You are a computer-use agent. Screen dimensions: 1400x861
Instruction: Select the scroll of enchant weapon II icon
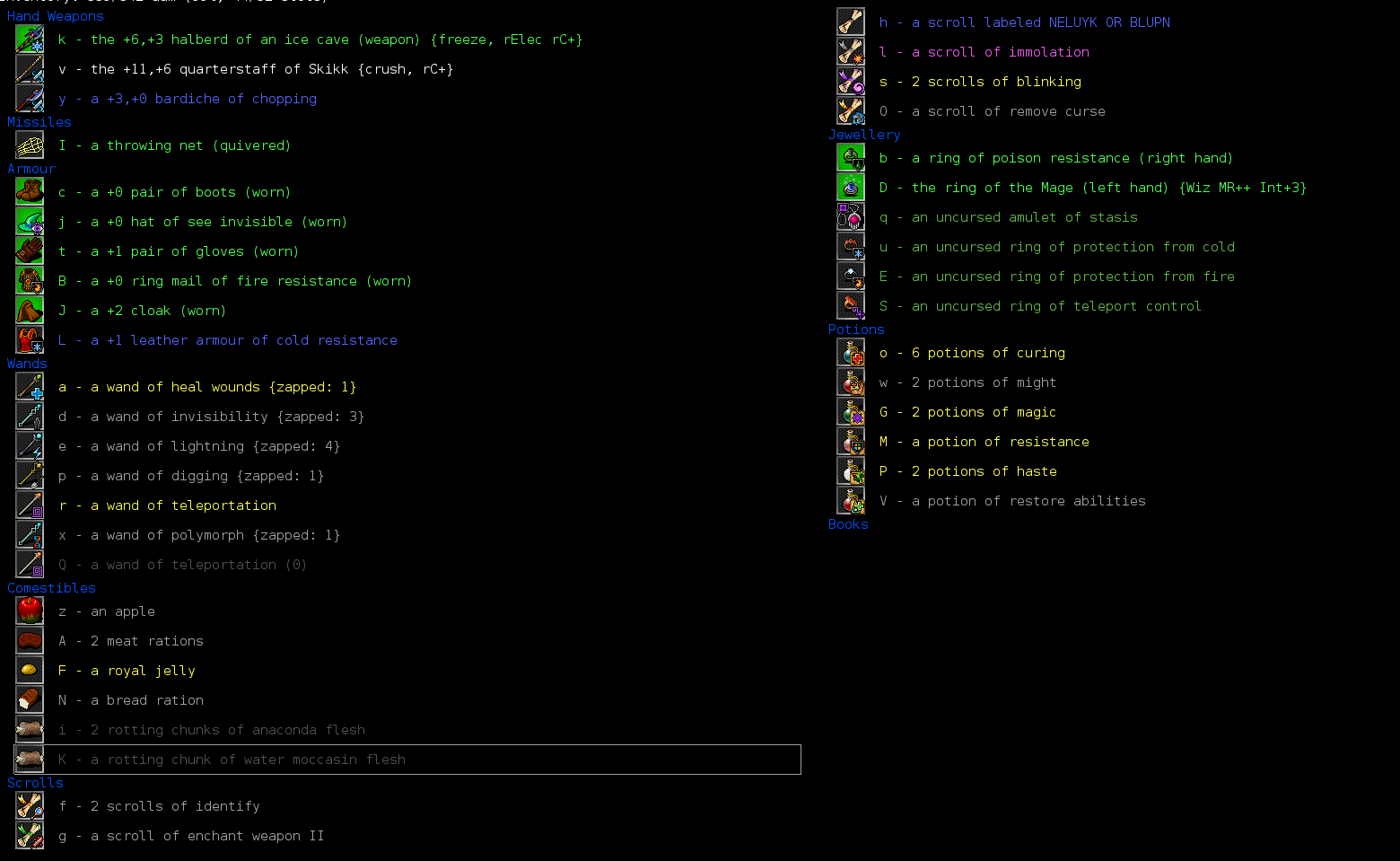[x=30, y=836]
